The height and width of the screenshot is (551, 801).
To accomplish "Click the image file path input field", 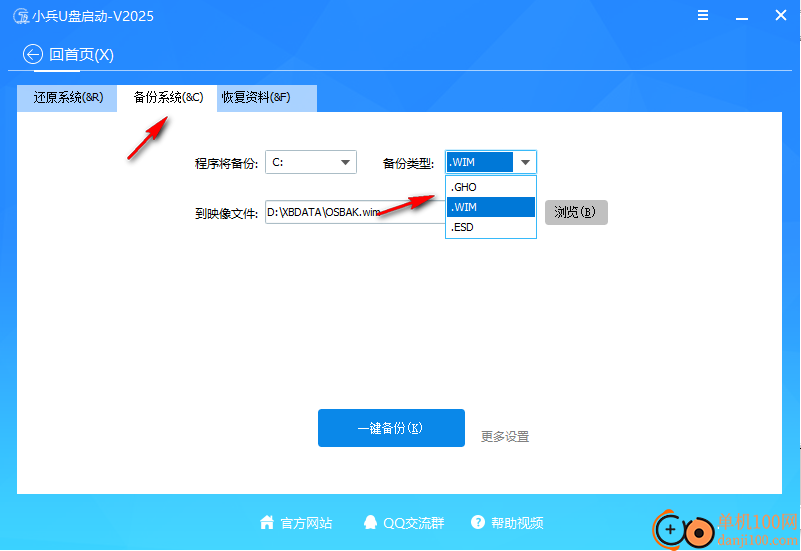I will tap(355, 212).
